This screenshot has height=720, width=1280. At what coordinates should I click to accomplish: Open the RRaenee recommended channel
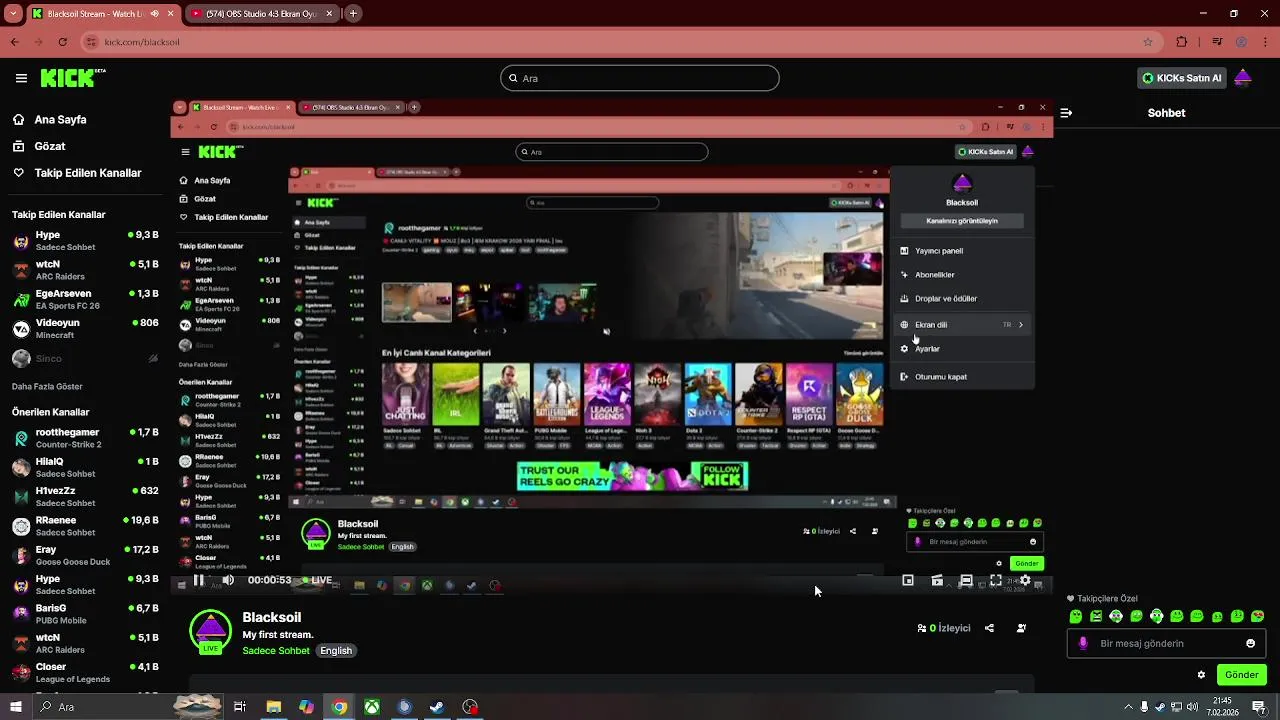[85, 526]
